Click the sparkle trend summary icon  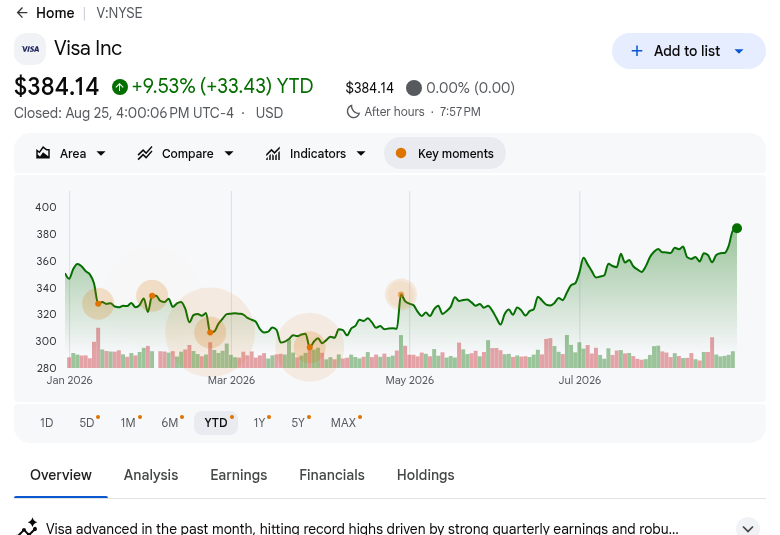[28, 528]
